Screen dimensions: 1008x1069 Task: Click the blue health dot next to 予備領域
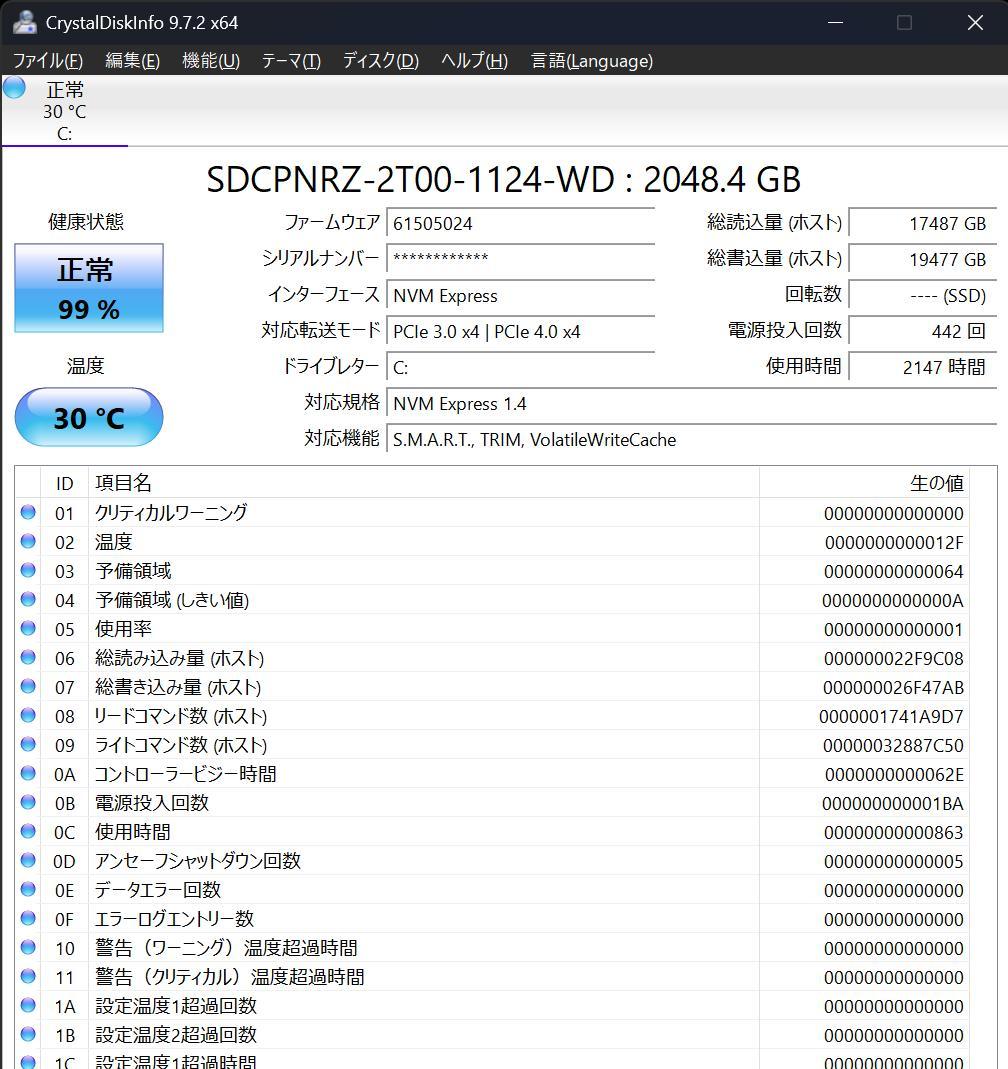[x=29, y=571]
